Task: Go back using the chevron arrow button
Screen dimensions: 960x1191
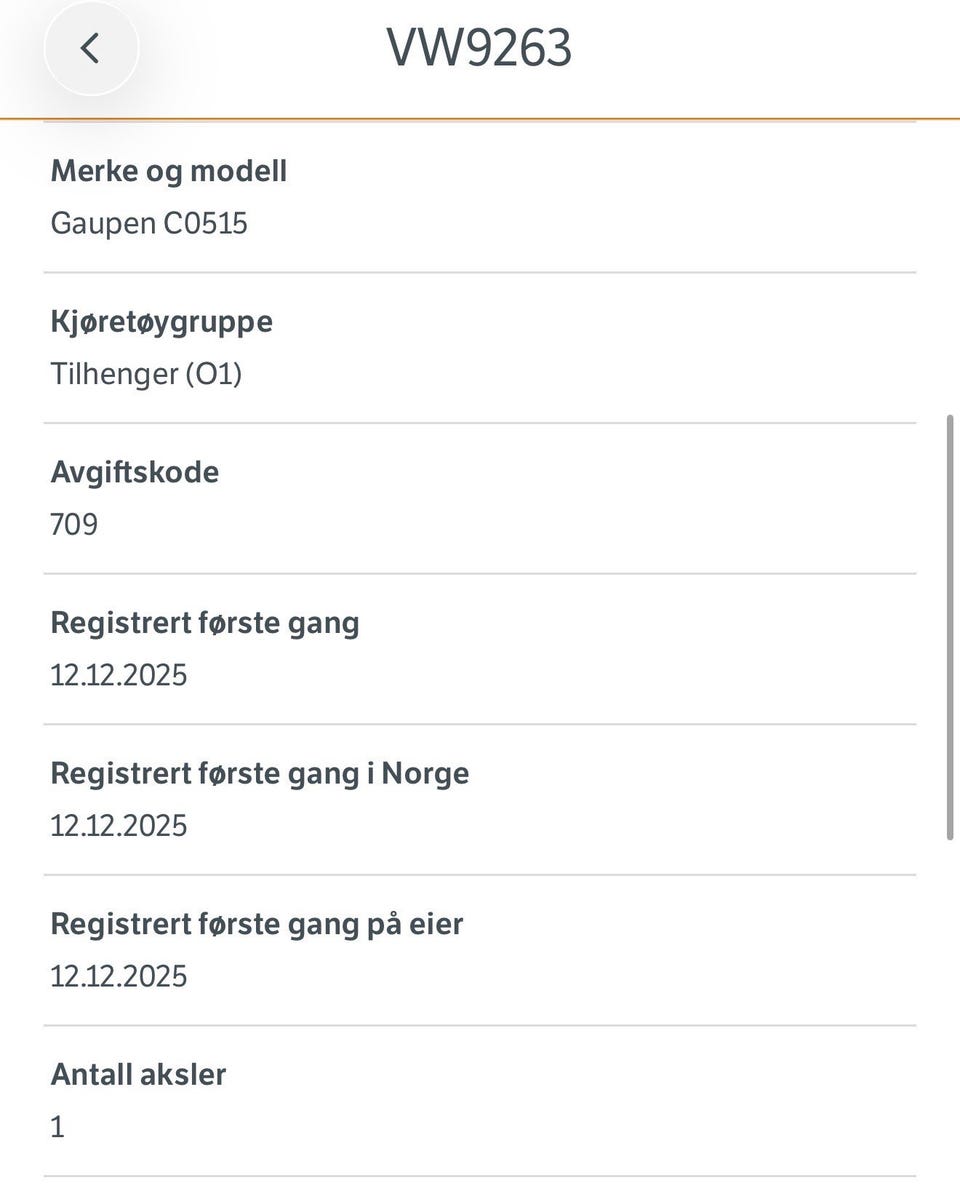Action: (x=91, y=49)
